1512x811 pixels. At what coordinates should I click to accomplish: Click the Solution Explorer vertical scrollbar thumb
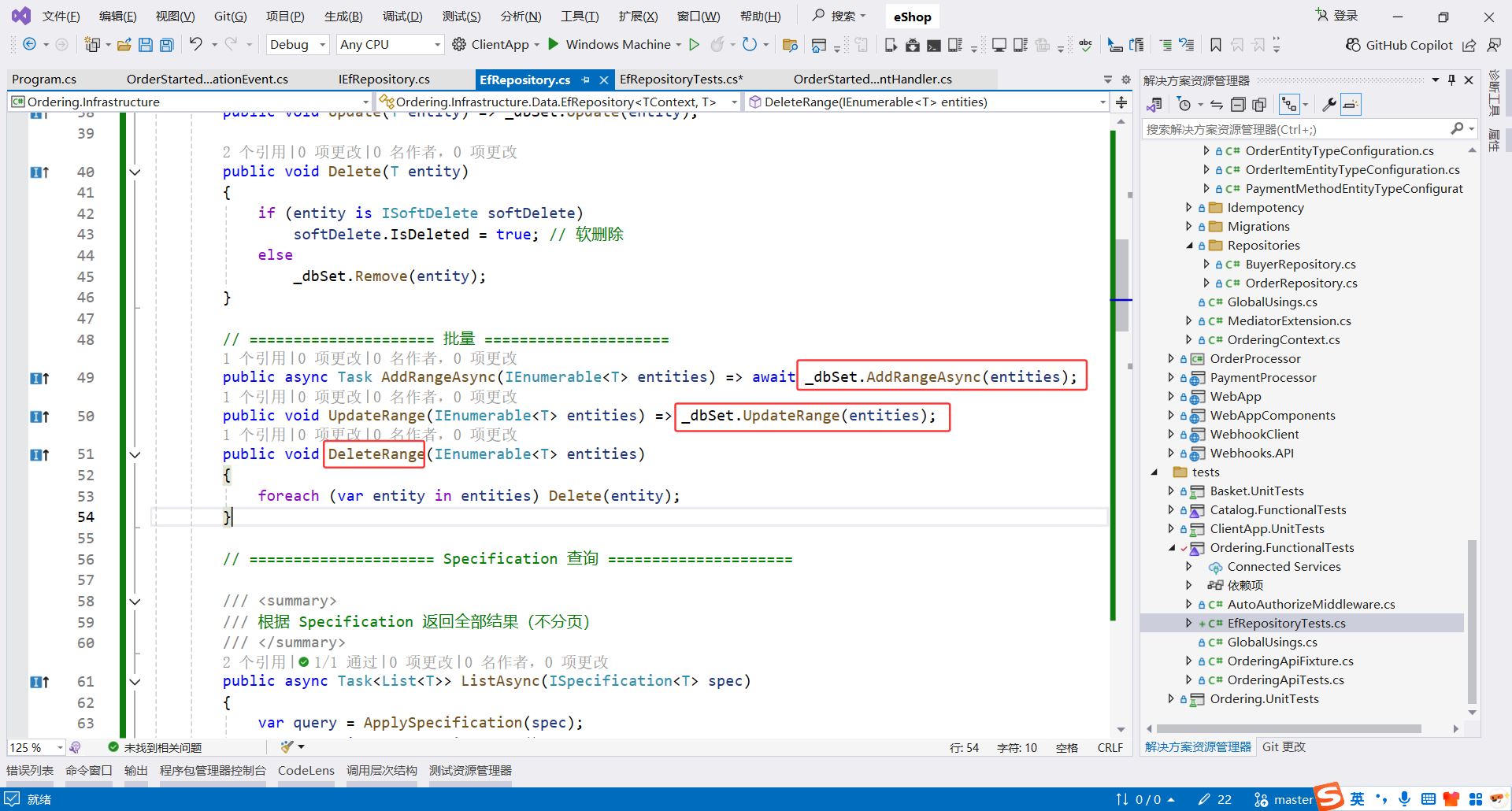click(1472, 622)
